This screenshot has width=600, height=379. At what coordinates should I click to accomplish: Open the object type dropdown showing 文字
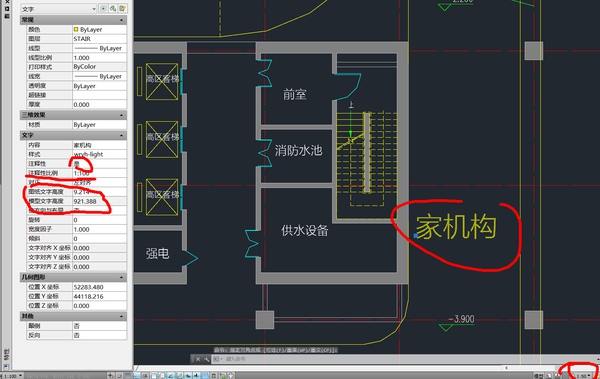[x=58, y=8]
